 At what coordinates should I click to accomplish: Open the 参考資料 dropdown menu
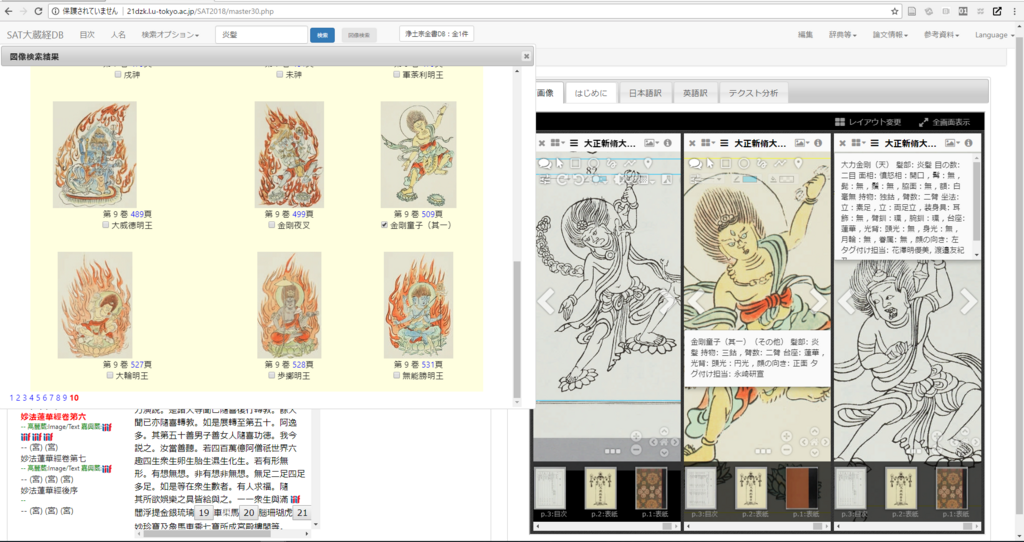click(941, 35)
